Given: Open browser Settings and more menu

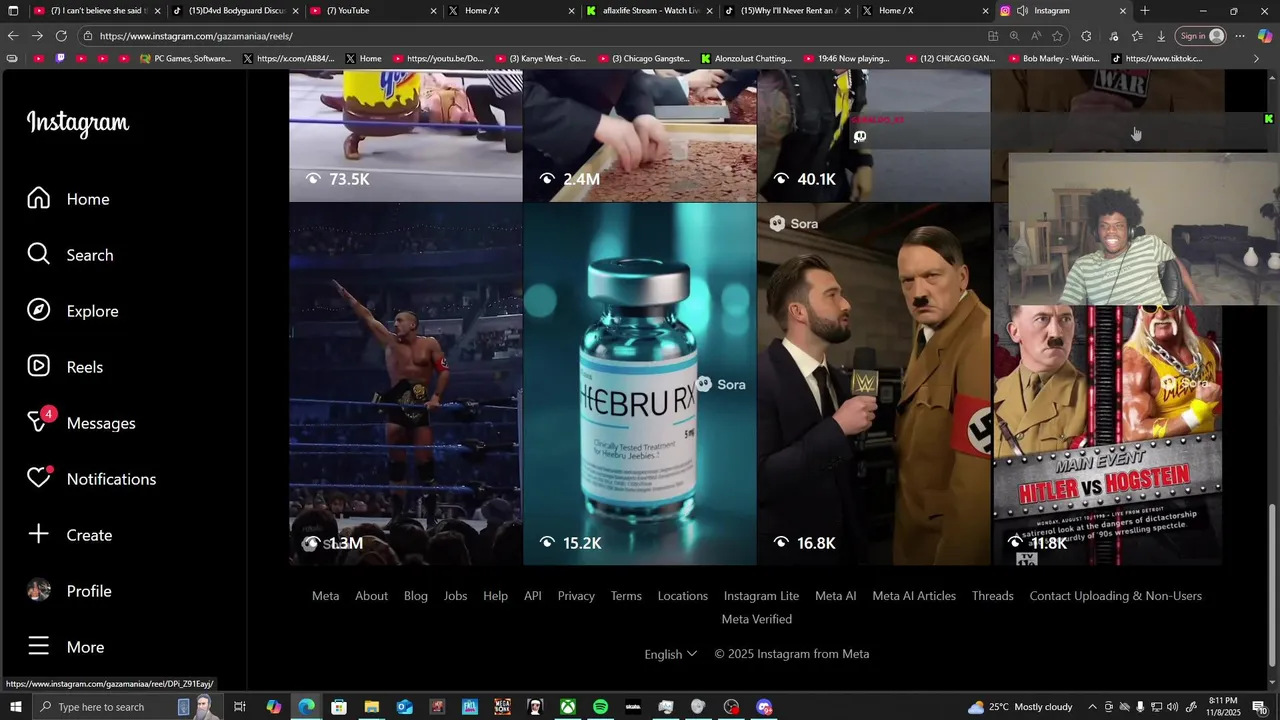Looking at the screenshot, I should click(1240, 36).
